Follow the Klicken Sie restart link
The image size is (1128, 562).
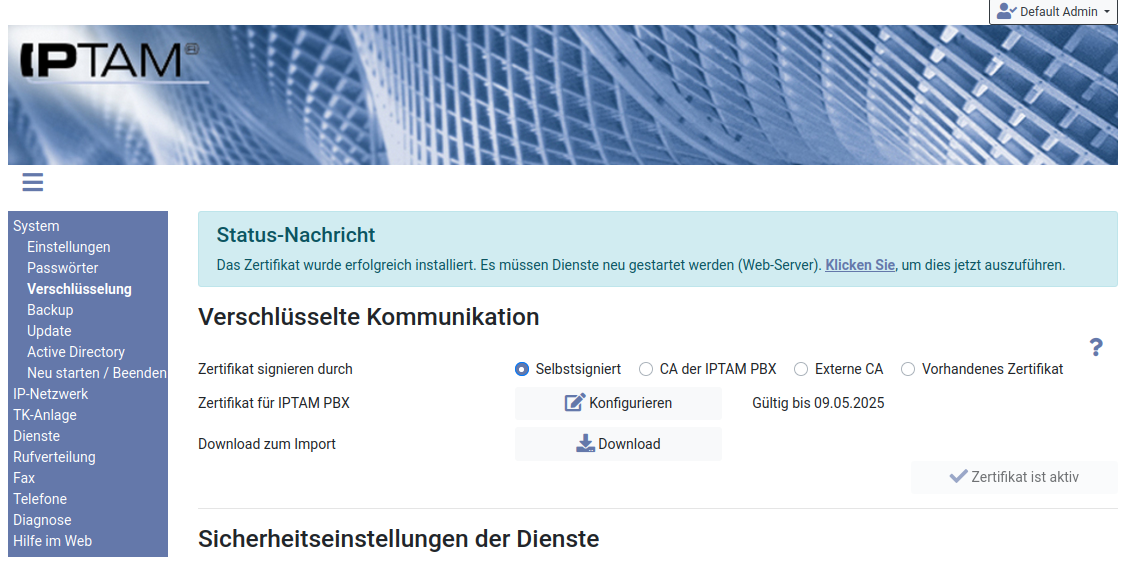click(x=860, y=265)
